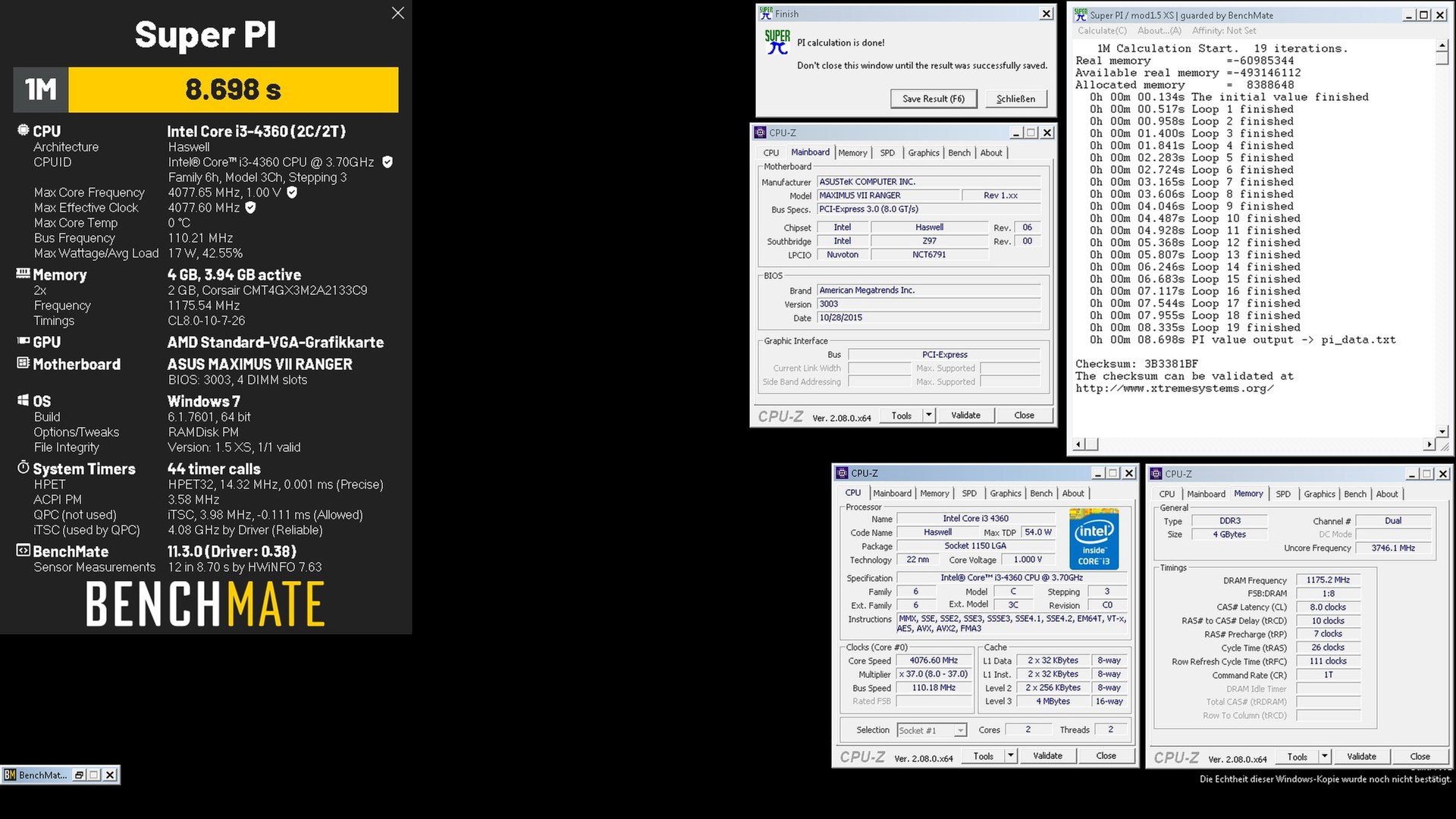Click the Windows OS logo icon
This screenshot has width=1456, height=819.
pos(24,400)
